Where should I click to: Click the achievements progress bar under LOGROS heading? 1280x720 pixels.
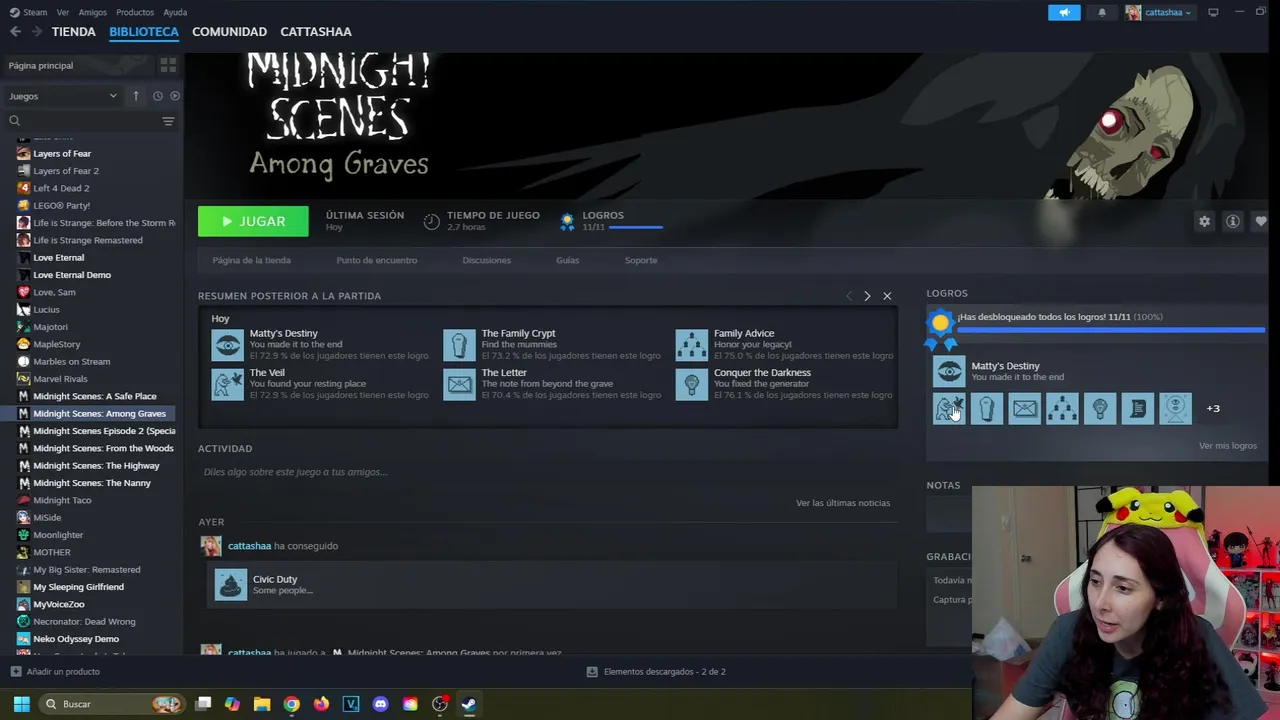(x=1111, y=330)
